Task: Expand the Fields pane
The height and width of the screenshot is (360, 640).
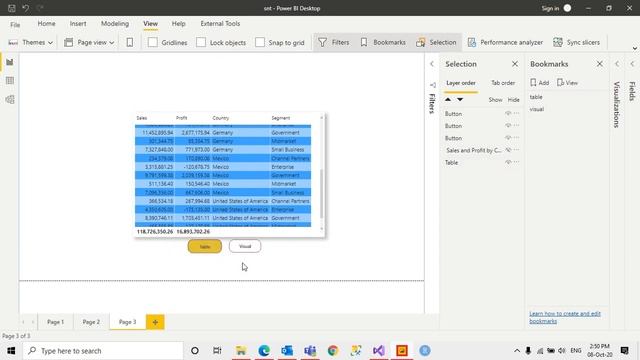Action: pos(632,64)
